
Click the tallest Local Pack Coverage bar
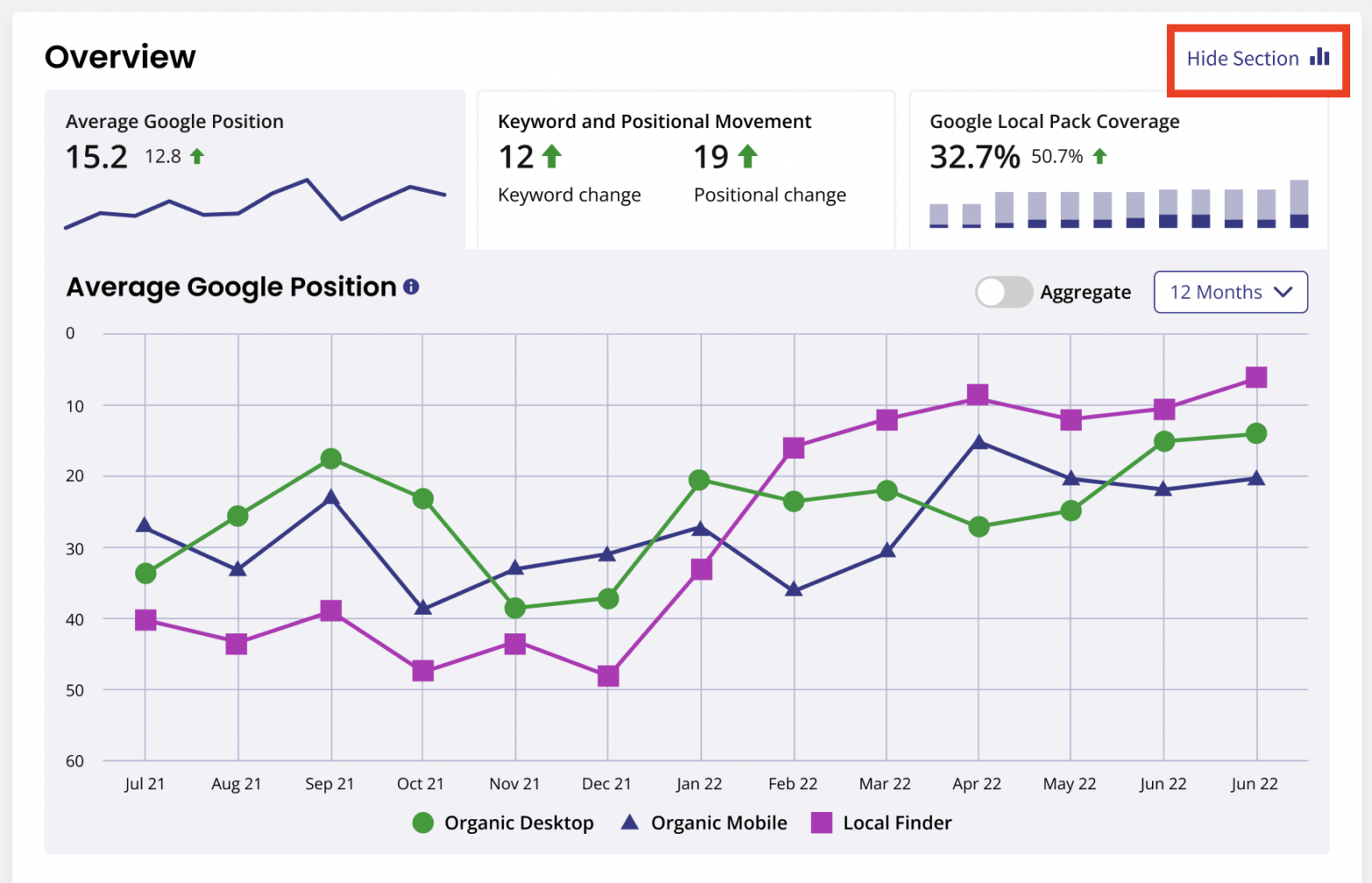pyautogui.click(x=1299, y=203)
